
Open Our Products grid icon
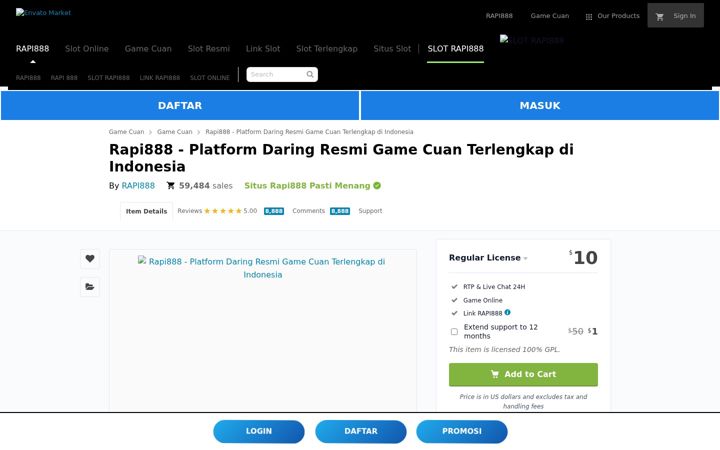click(x=589, y=17)
